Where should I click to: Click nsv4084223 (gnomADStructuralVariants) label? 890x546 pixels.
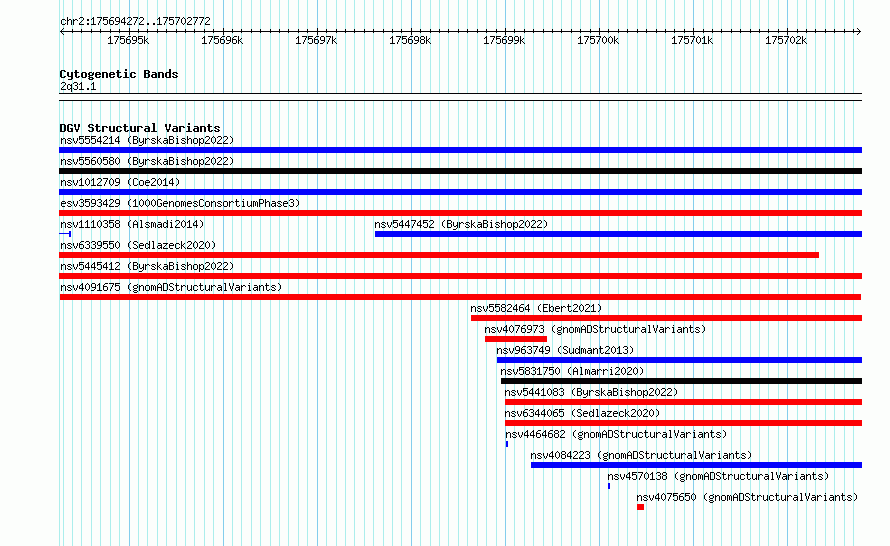641,455
